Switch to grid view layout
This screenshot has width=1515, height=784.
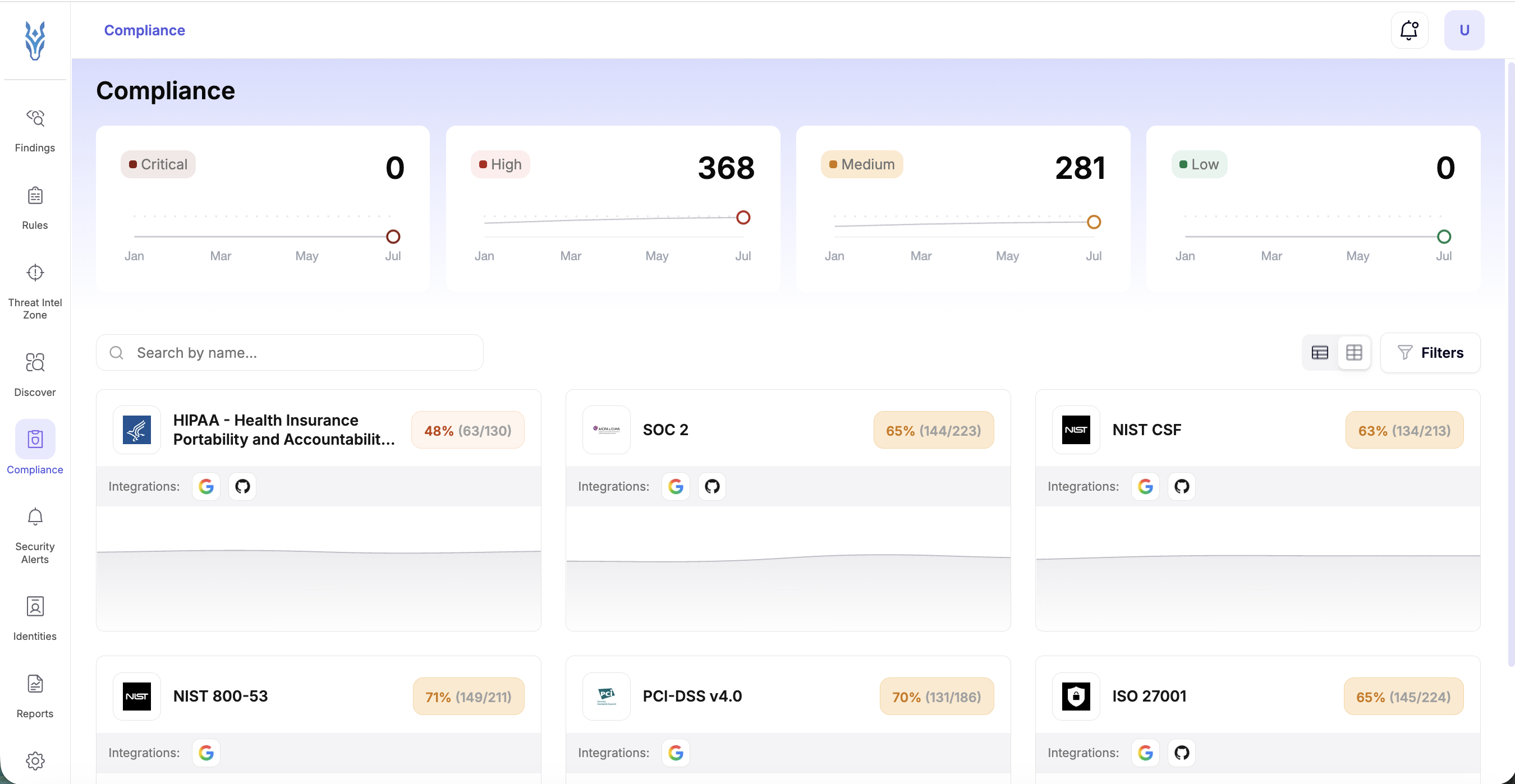click(1354, 353)
